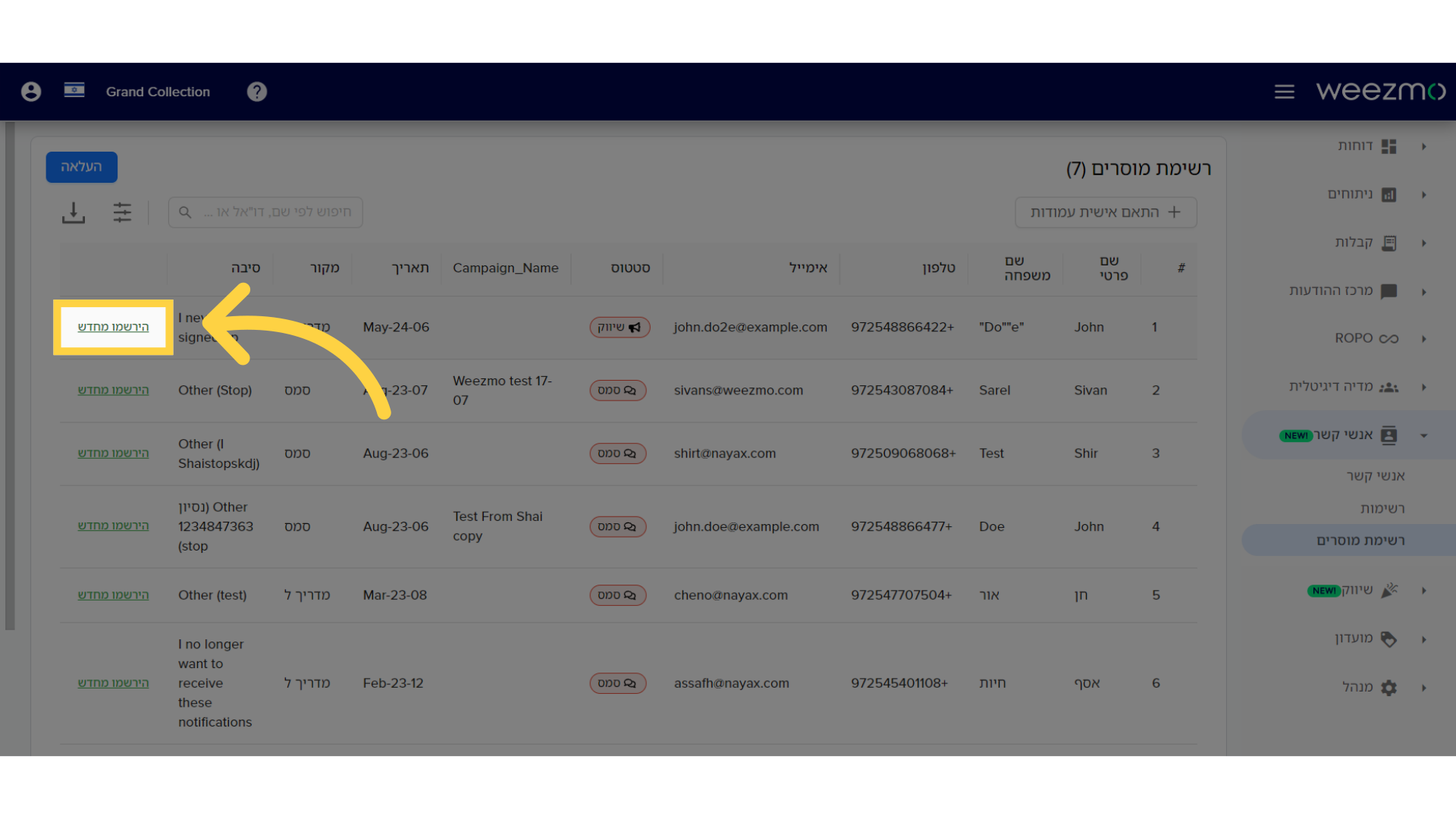
Task: Click the page vertical scrollbar
Action: point(10,375)
